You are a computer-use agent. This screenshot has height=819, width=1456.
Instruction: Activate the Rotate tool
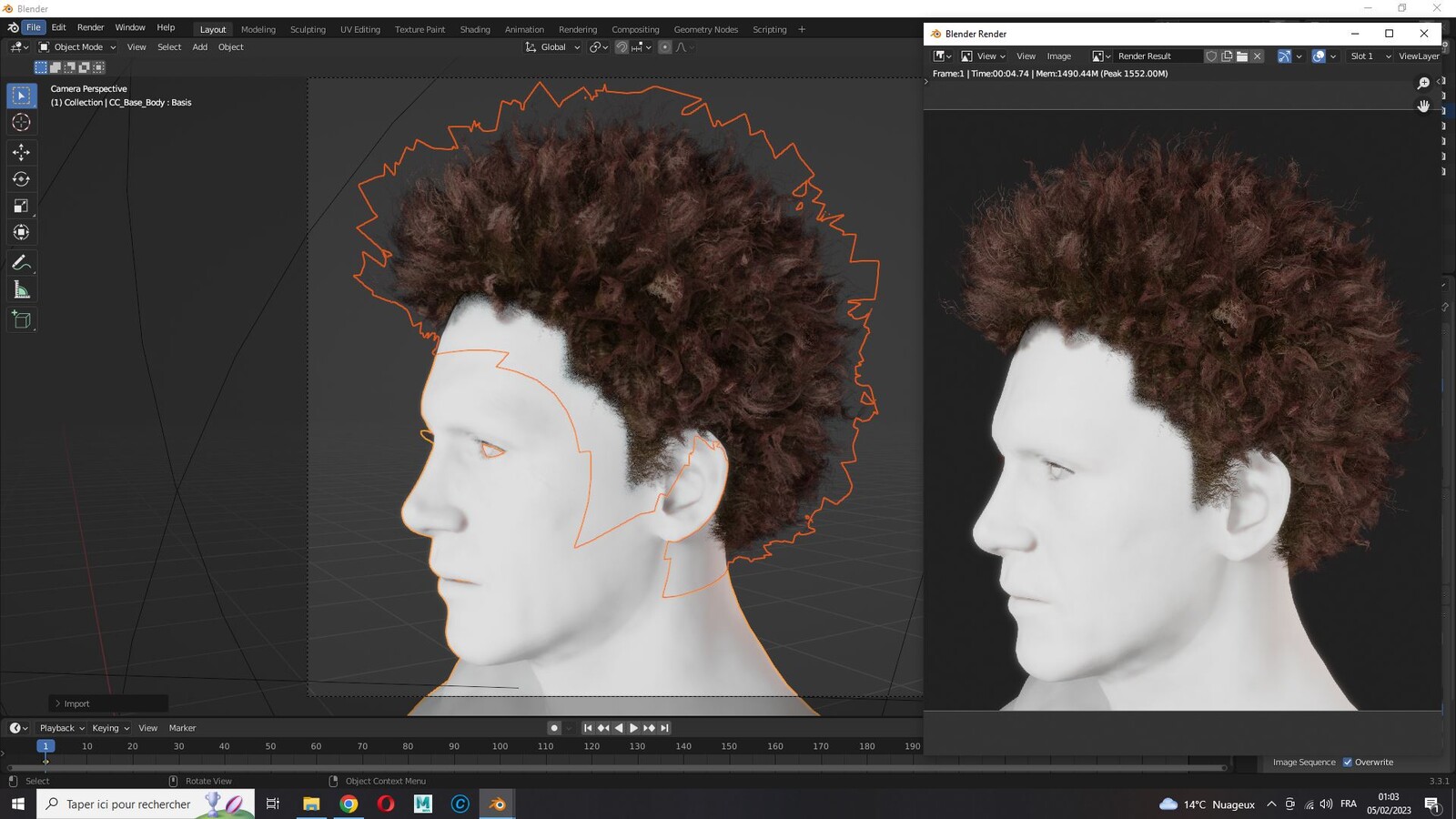point(21,179)
